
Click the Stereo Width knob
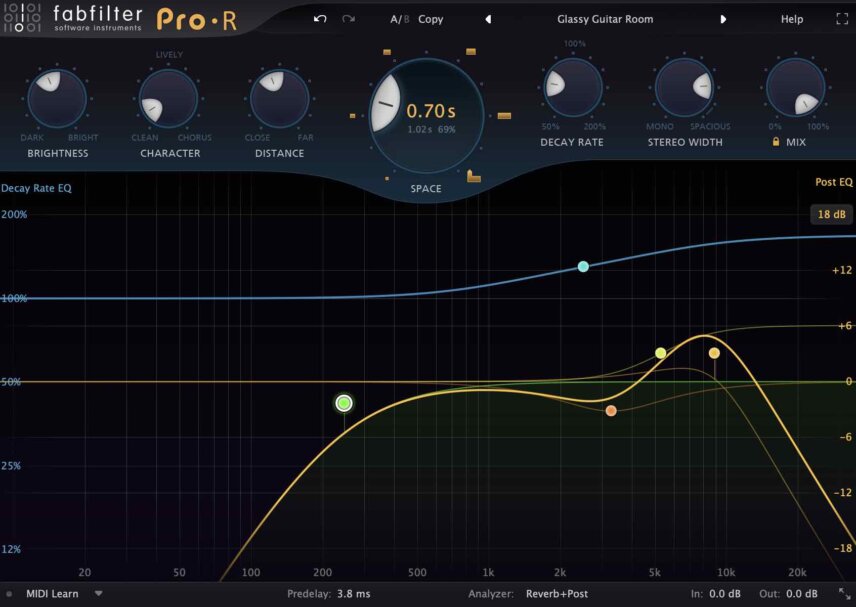click(x=685, y=87)
